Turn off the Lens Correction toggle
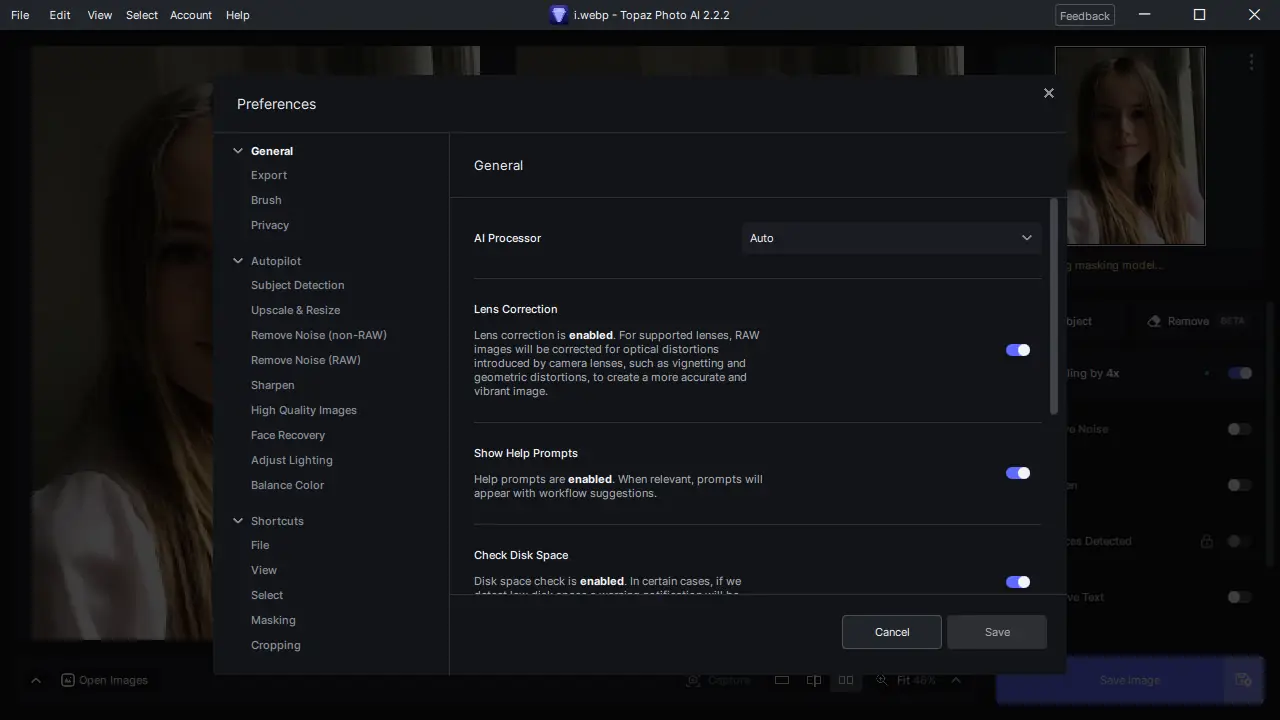1280x720 pixels. pos(1018,350)
